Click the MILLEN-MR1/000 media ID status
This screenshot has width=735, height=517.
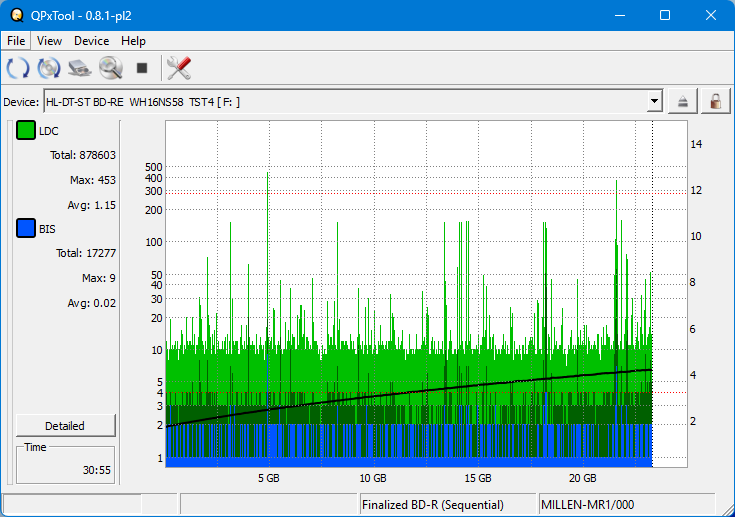[587, 505]
